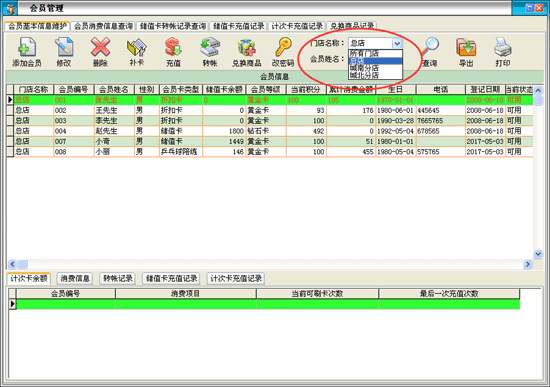Open the 改密码 key icon
The height and width of the screenshot is (387, 550).
tap(283, 47)
